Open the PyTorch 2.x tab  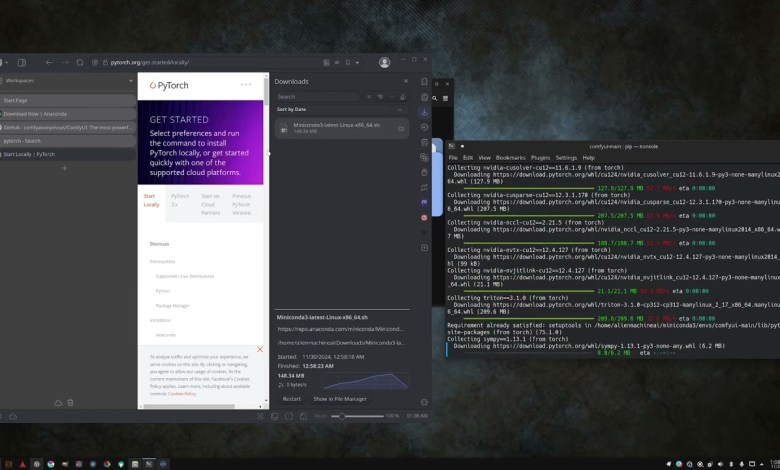point(180,200)
